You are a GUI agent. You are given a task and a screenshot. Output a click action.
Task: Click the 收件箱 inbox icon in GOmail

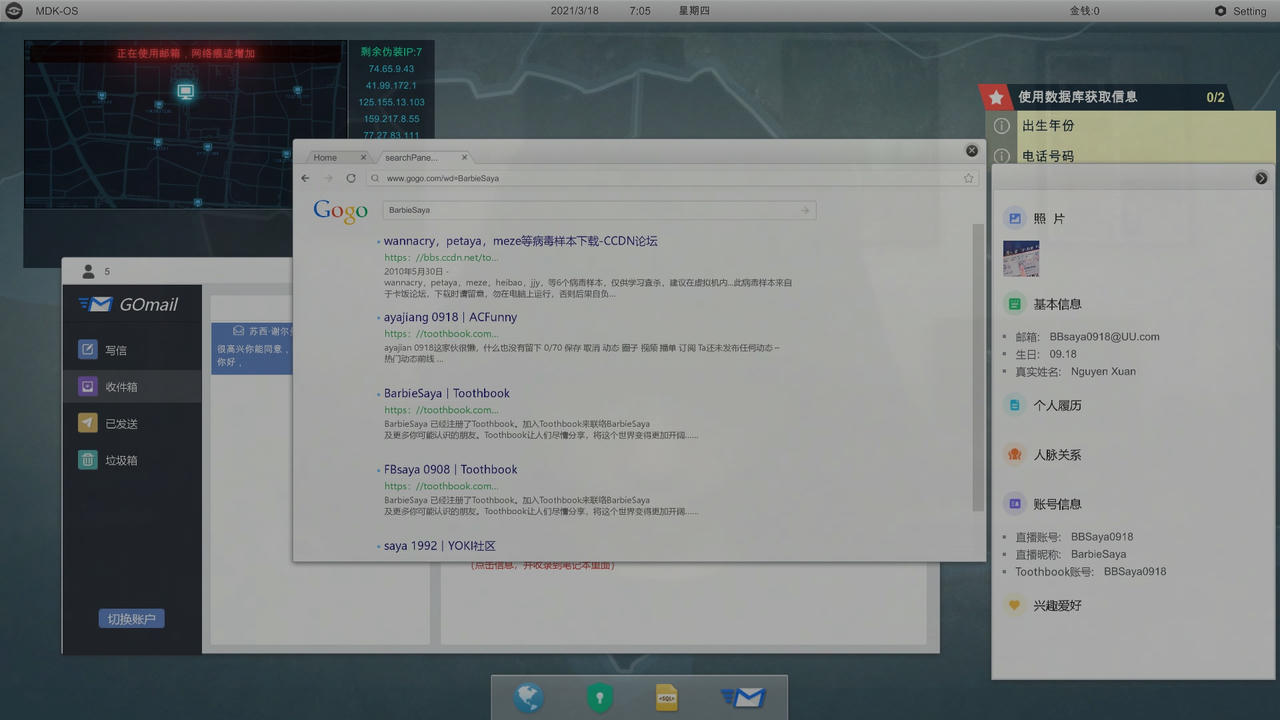tap(88, 387)
